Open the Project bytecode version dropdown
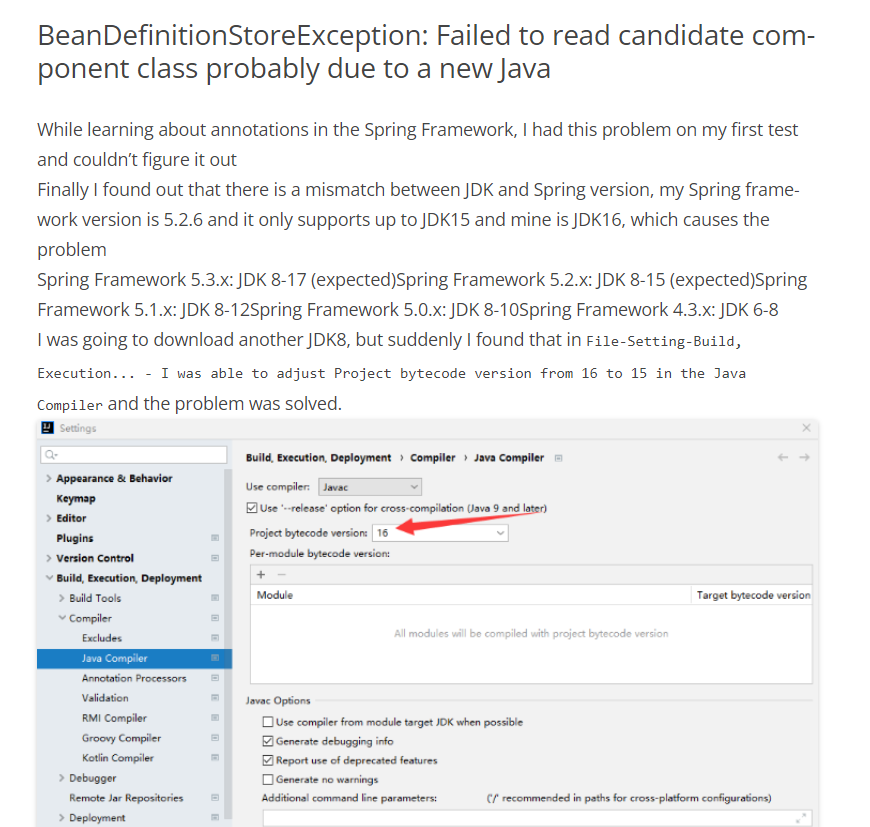This screenshot has height=827, width=870. click(500, 532)
